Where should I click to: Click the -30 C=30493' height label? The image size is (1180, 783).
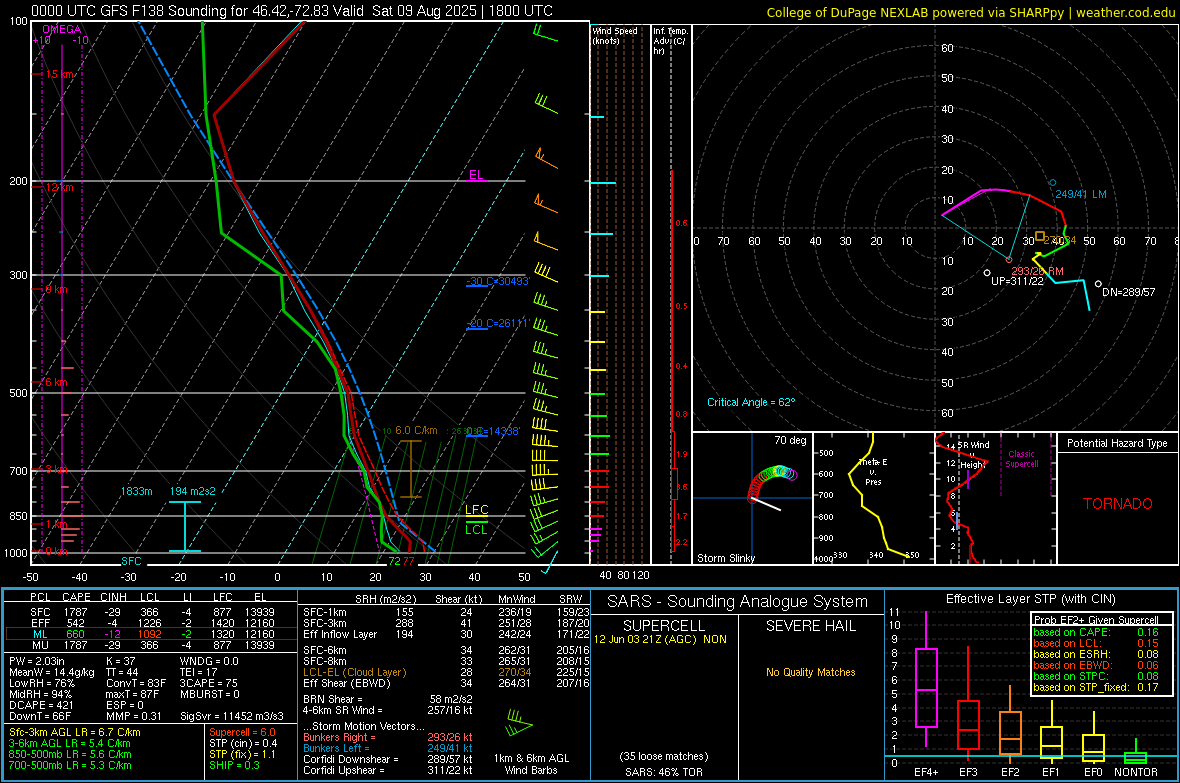(x=498, y=281)
